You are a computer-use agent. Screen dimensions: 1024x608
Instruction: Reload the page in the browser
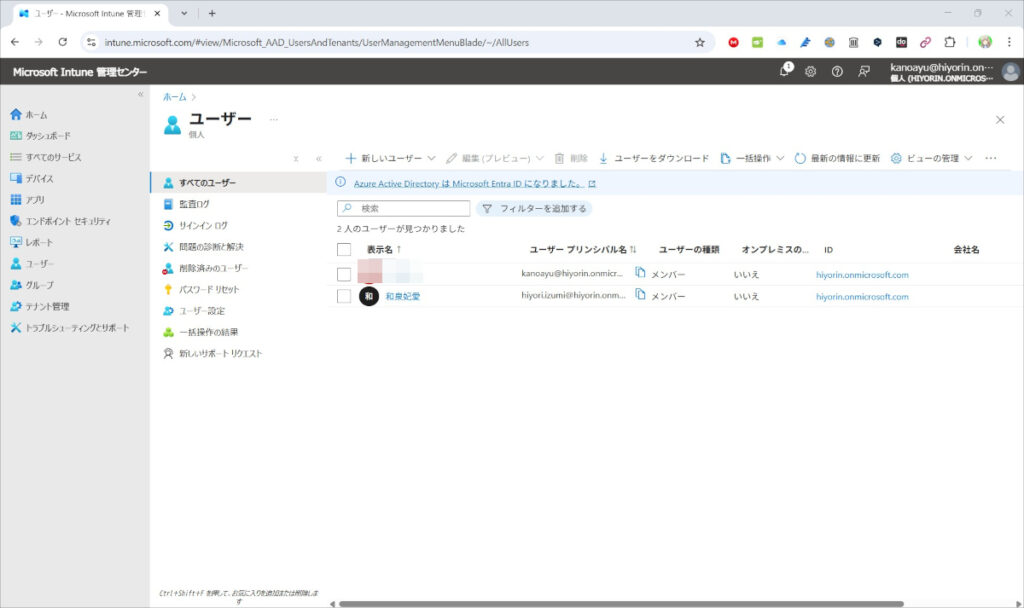point(63,42)
